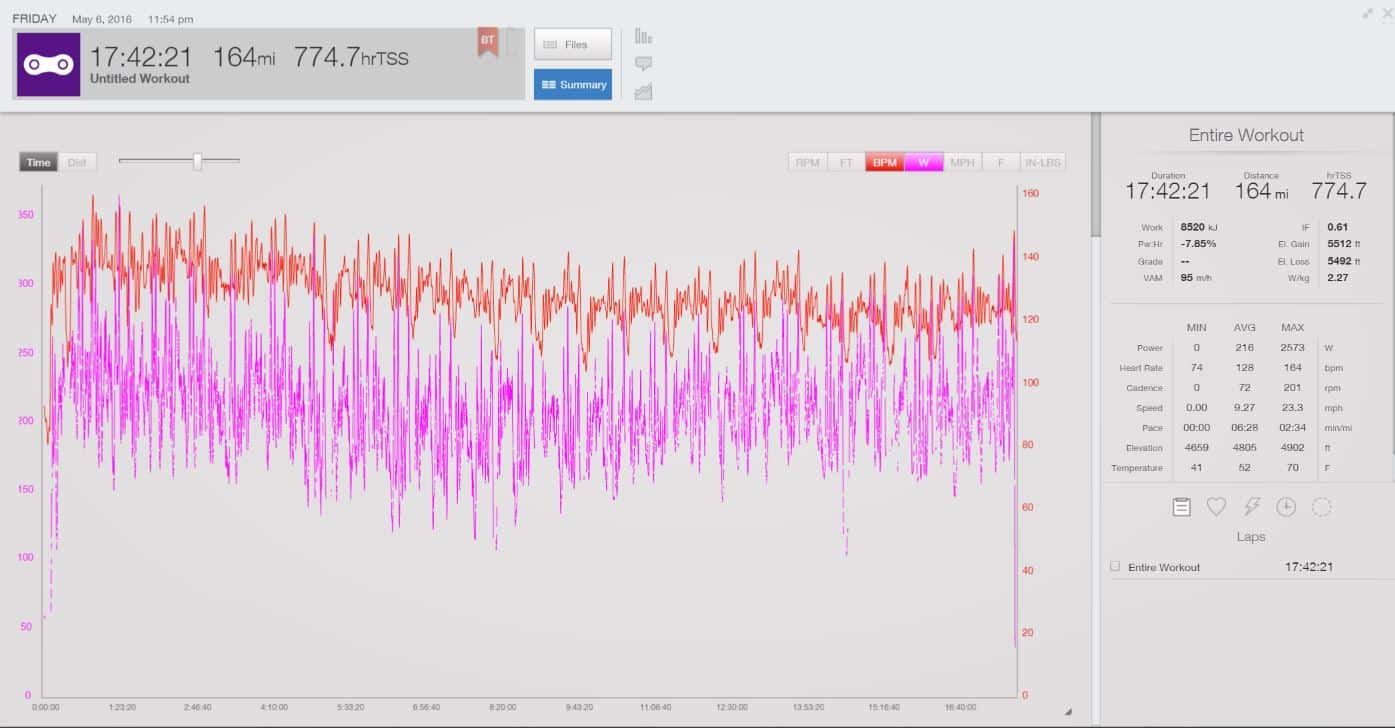Click the chart corner resize handle

(x=1068, y=712)
